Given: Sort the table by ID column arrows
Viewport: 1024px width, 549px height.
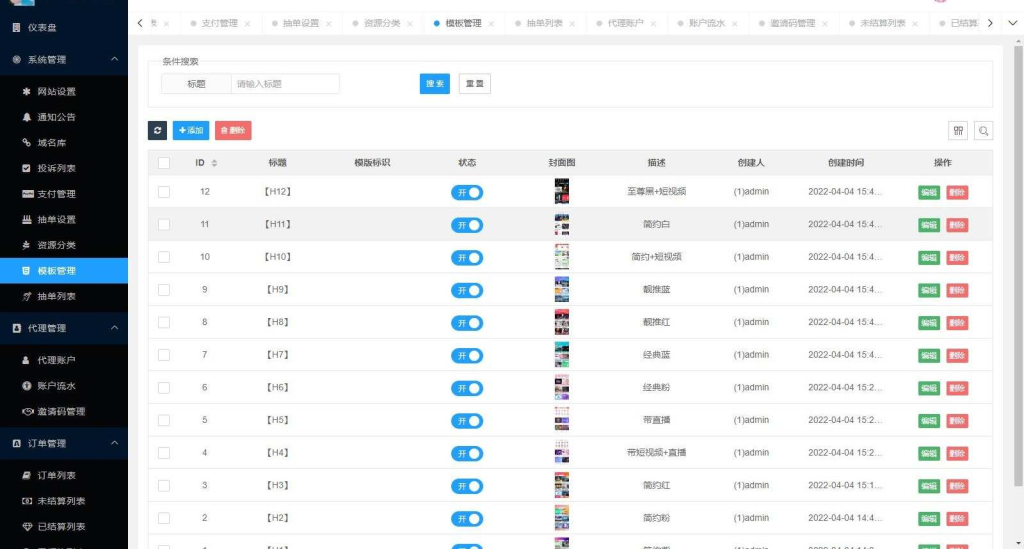Looking at the screenshot, I should (214, 163).
